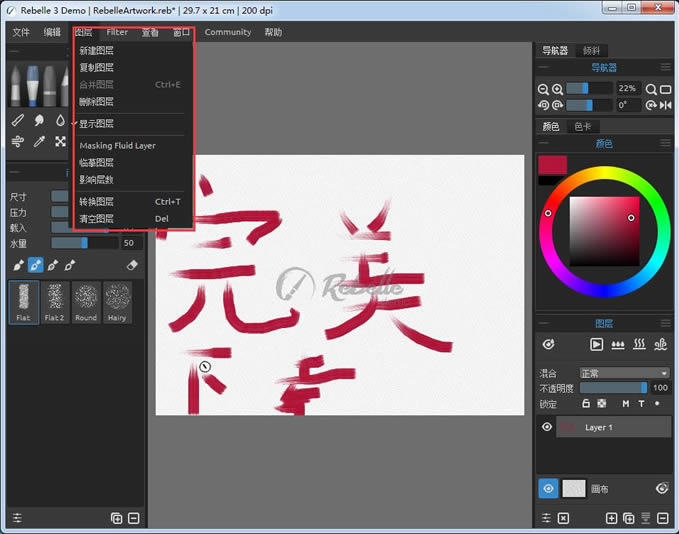Pick the blend tool below the brushes
The height and width of the screenshot is (534, 679).
17,120
